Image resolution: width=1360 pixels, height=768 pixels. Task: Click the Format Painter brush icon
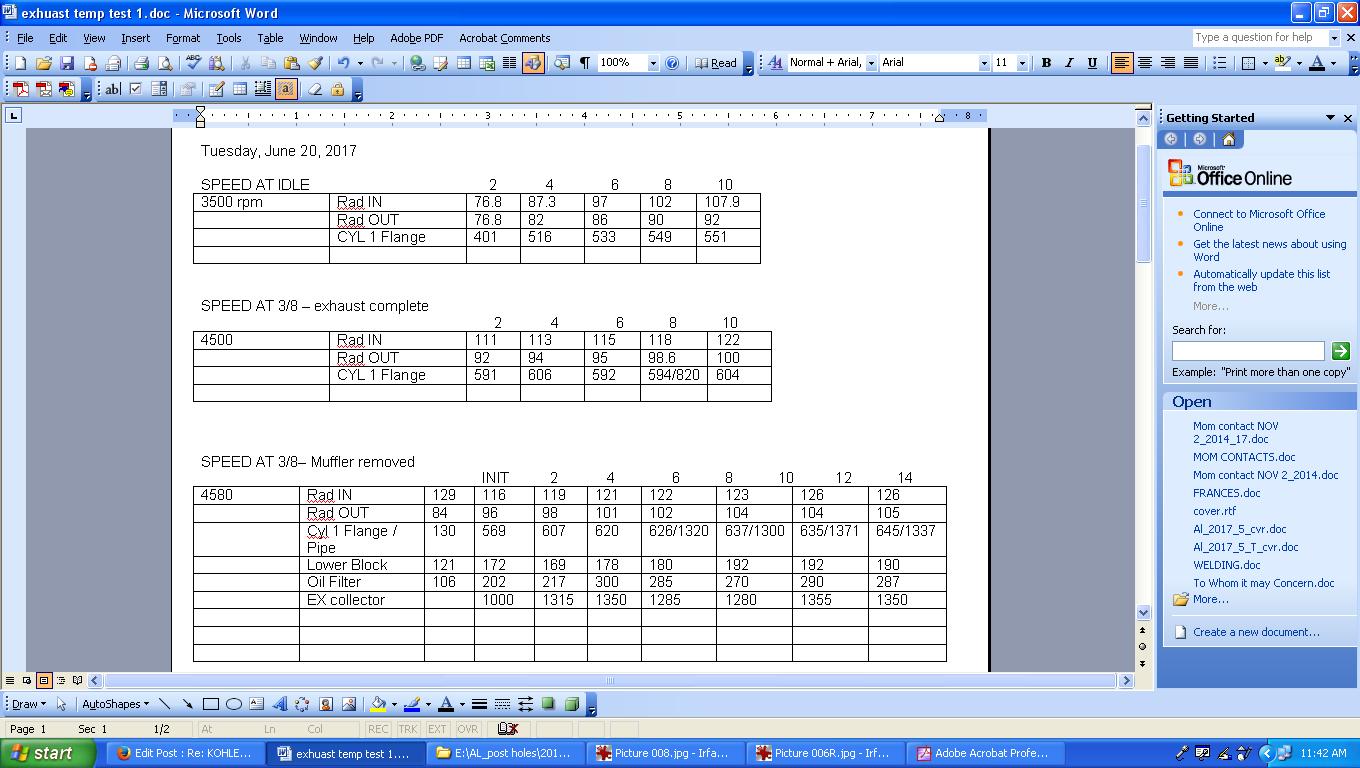(315, 63)
